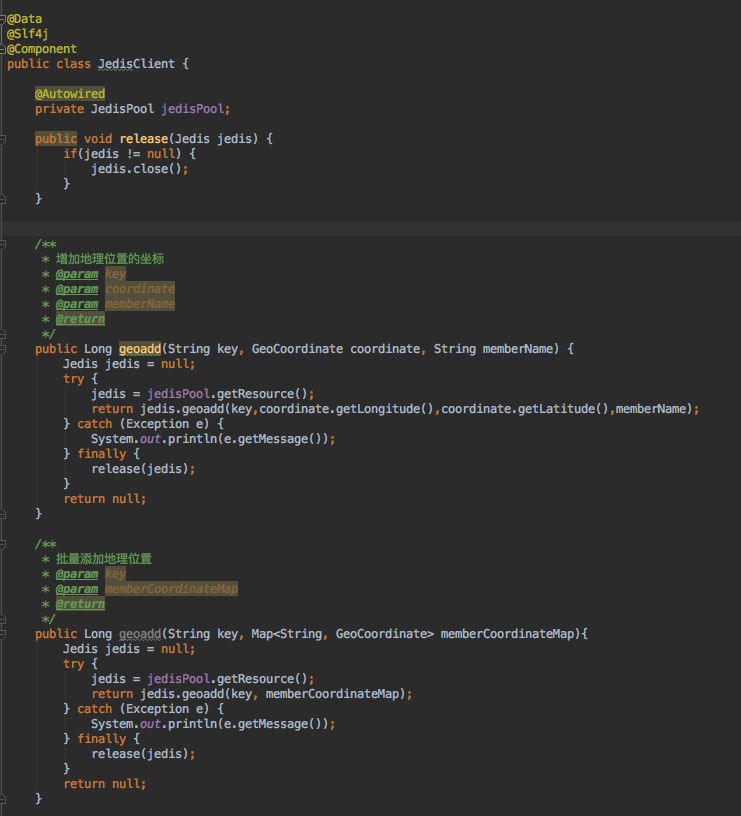Click the comment 批量添加地理位置
The image size is (741, 816).
(104, 559)
